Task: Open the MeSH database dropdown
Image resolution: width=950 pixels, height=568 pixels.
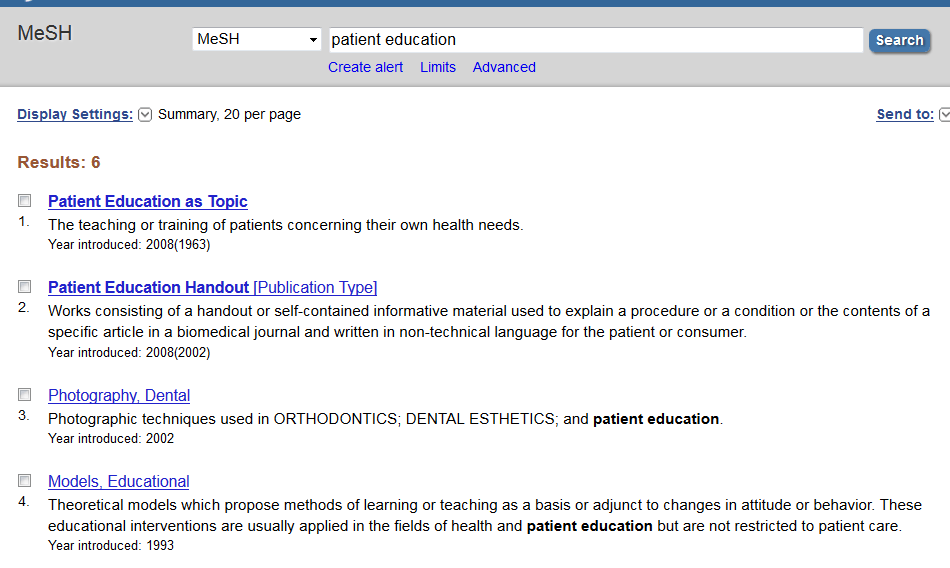Action: click(x=256, y=39)
